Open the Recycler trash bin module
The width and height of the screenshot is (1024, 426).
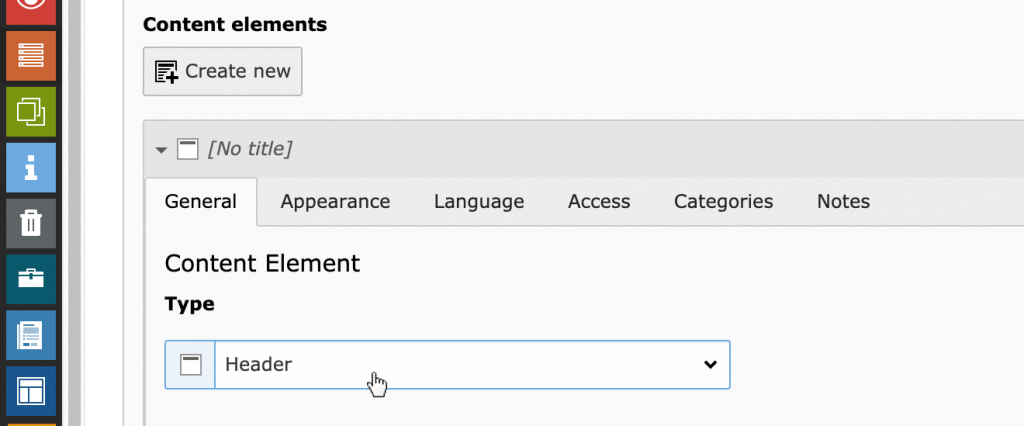pyautogui.click(x=31, y=223)
